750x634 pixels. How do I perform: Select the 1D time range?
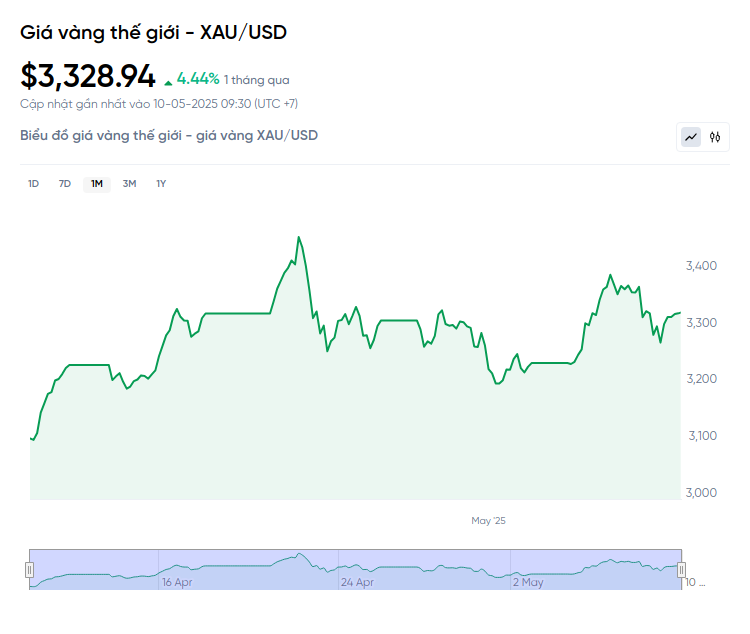point(33,183)
